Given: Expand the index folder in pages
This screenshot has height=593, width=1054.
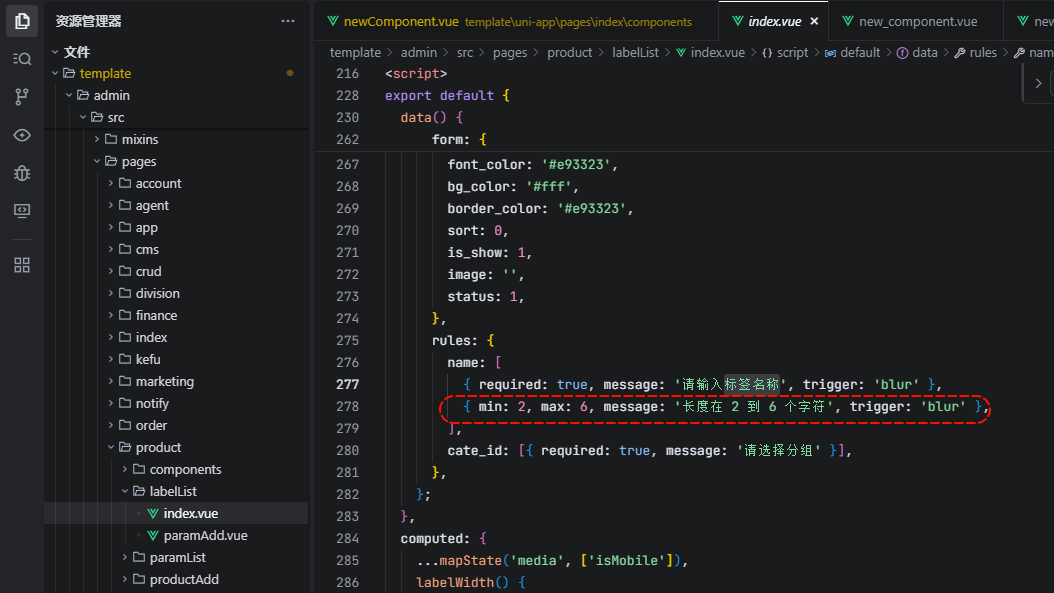Looking at the screenshot, I should (110, 338).
